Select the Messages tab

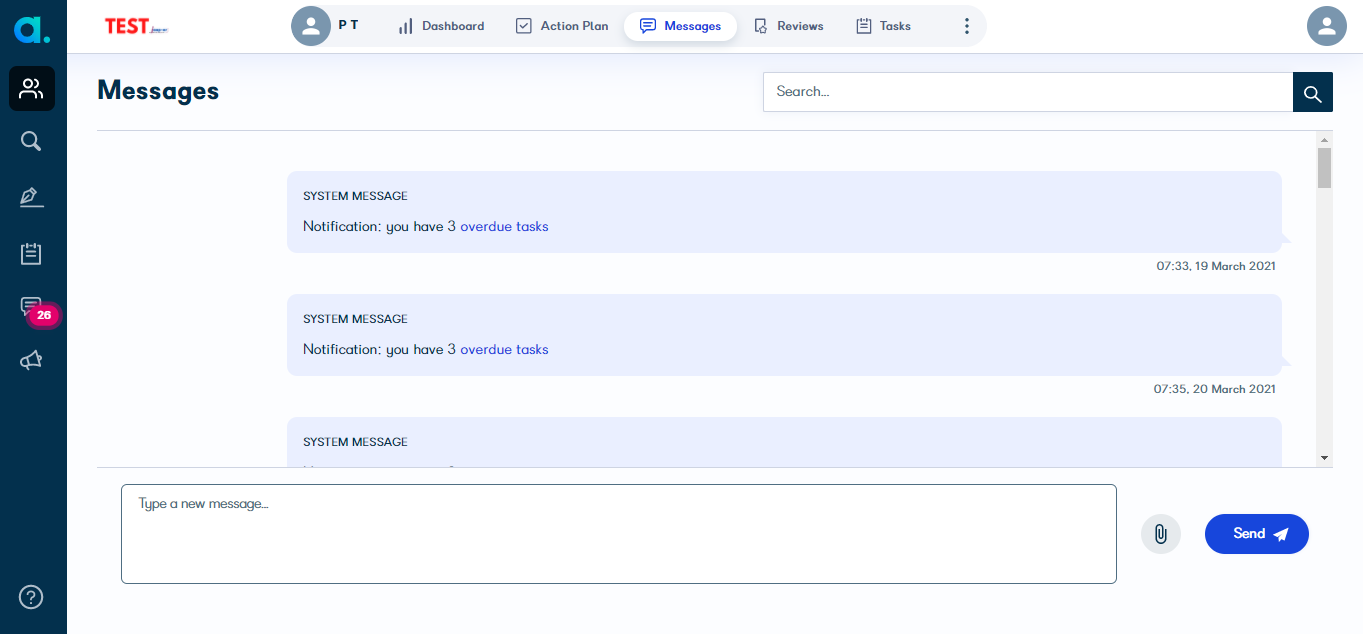[680, 26]
